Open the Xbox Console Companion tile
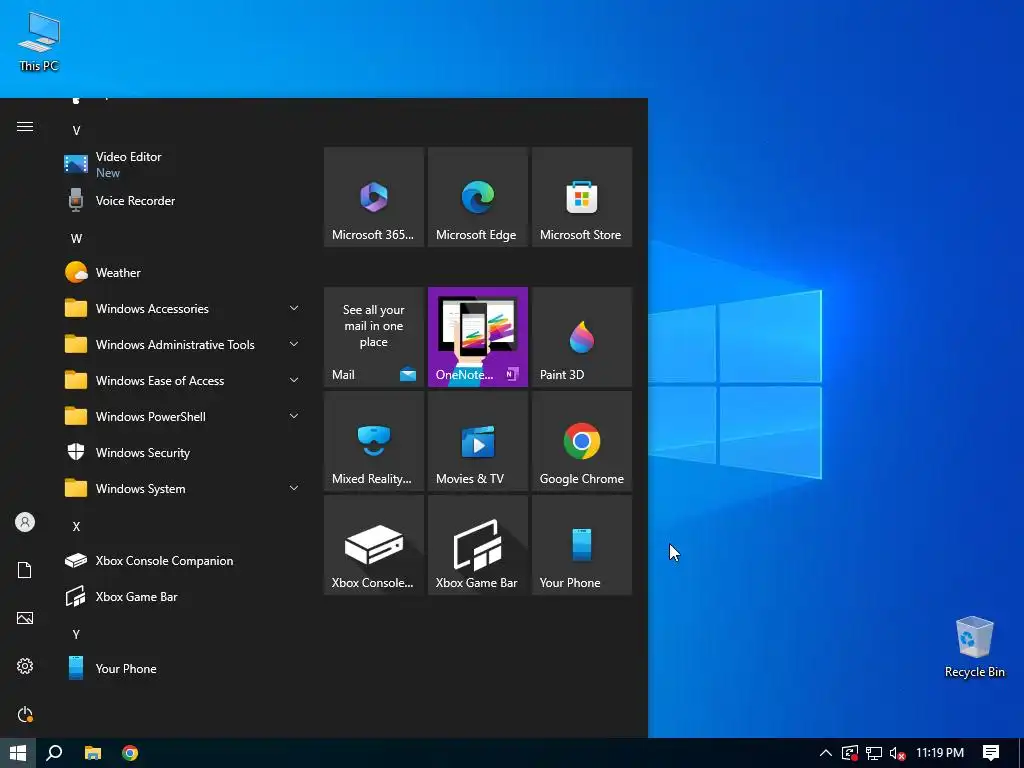This screenshot has width=1024, height=768. pyautogui.click(x=374, y=545)
